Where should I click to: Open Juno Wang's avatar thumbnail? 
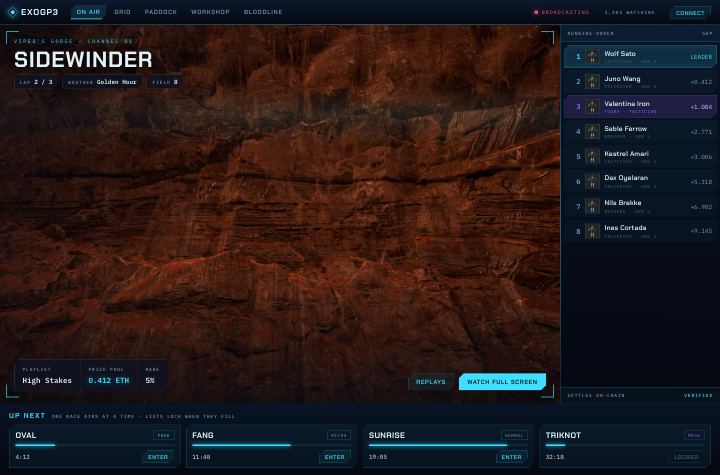592,82
